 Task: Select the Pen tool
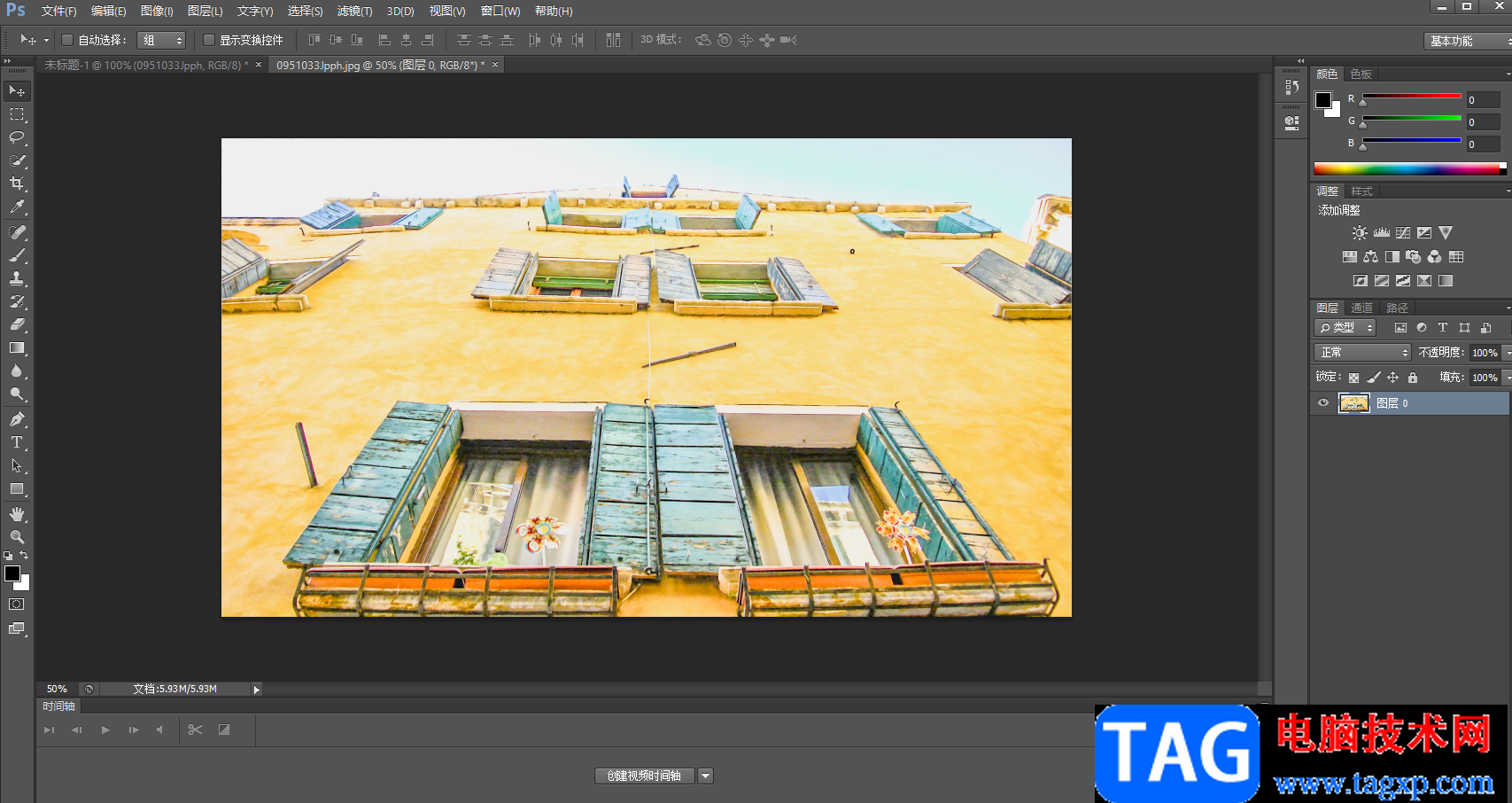pos(17,419)
